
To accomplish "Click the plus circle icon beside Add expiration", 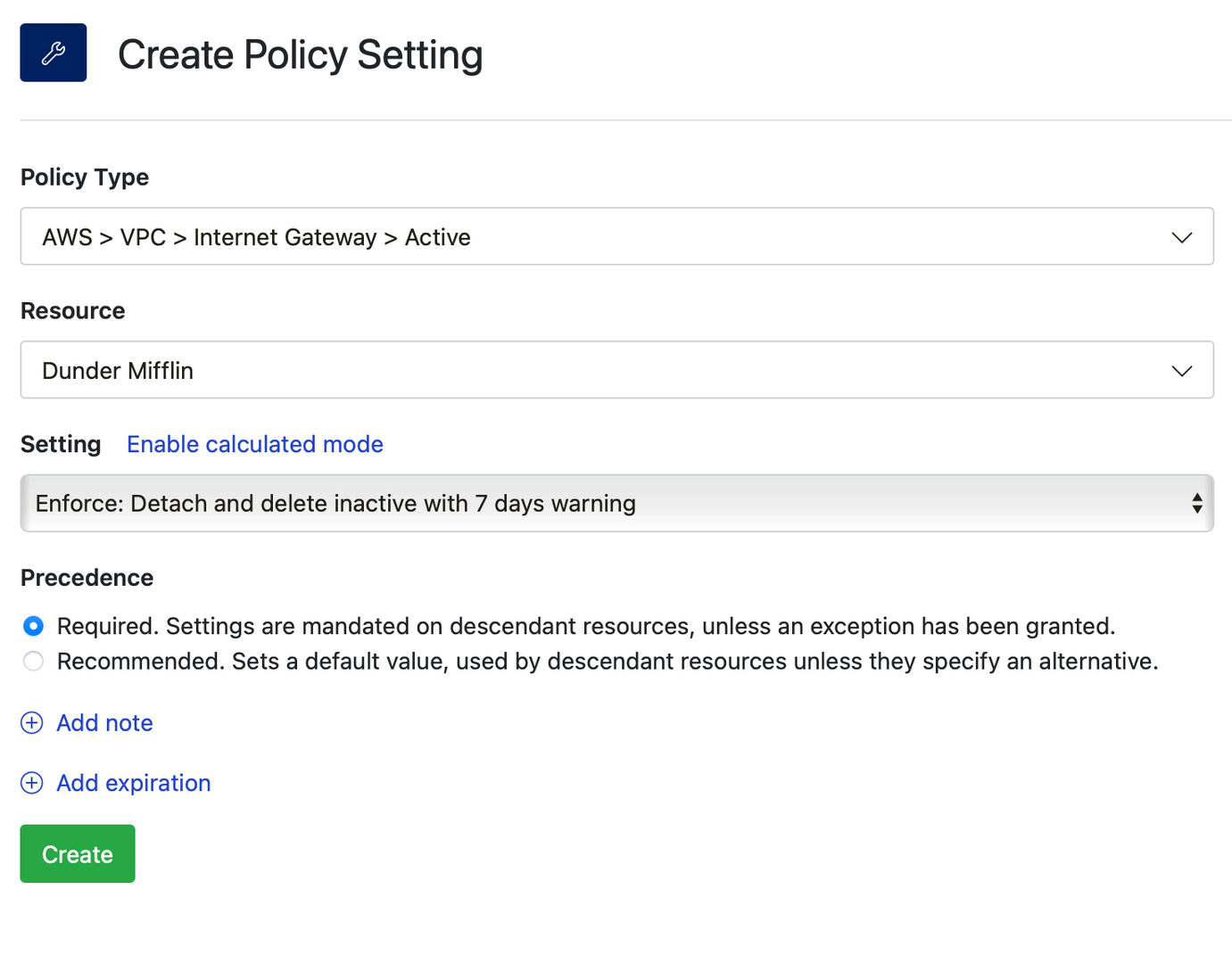I will tap(32, 783).
